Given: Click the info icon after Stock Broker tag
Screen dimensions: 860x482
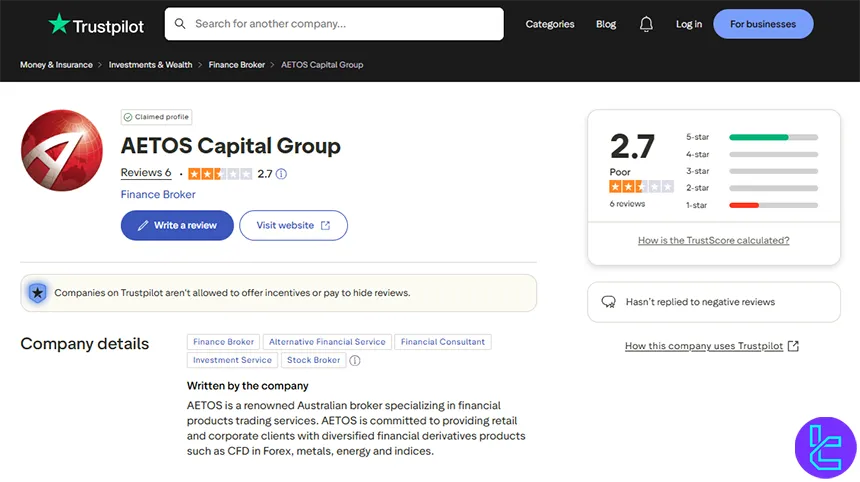Looking at the screenshot, I should point(355,360).
